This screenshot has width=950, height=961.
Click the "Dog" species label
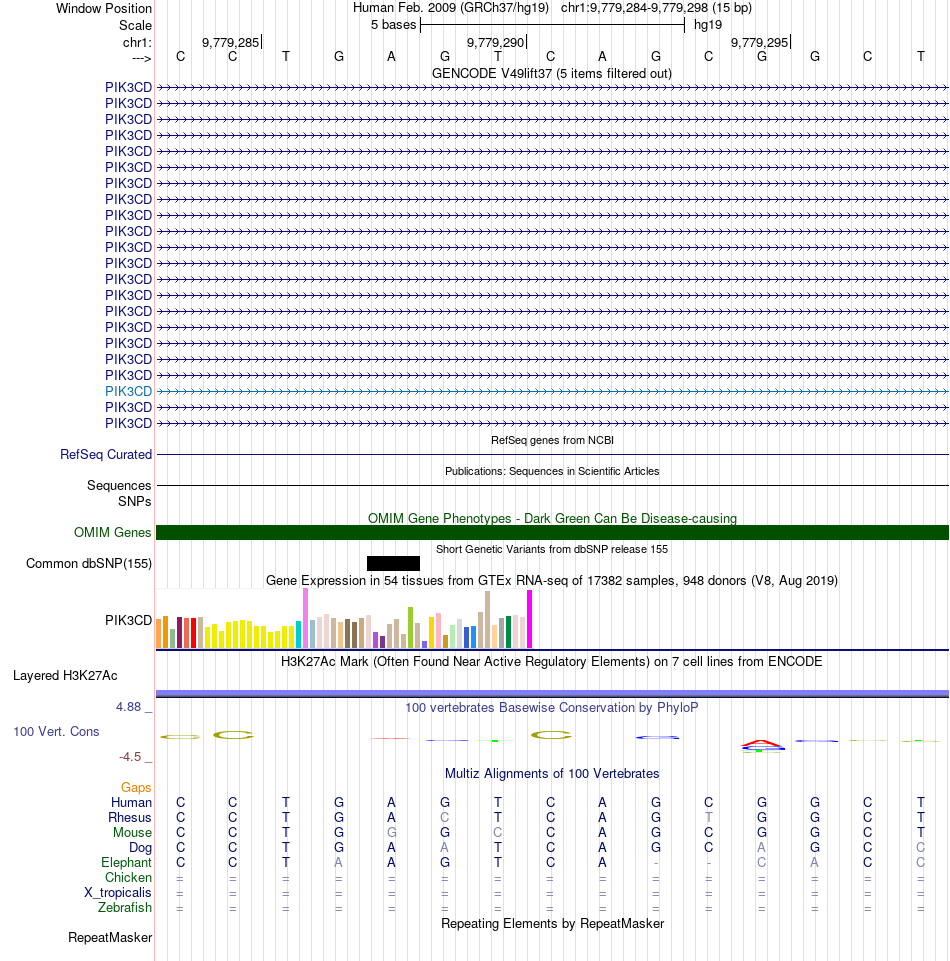[140, 848]
